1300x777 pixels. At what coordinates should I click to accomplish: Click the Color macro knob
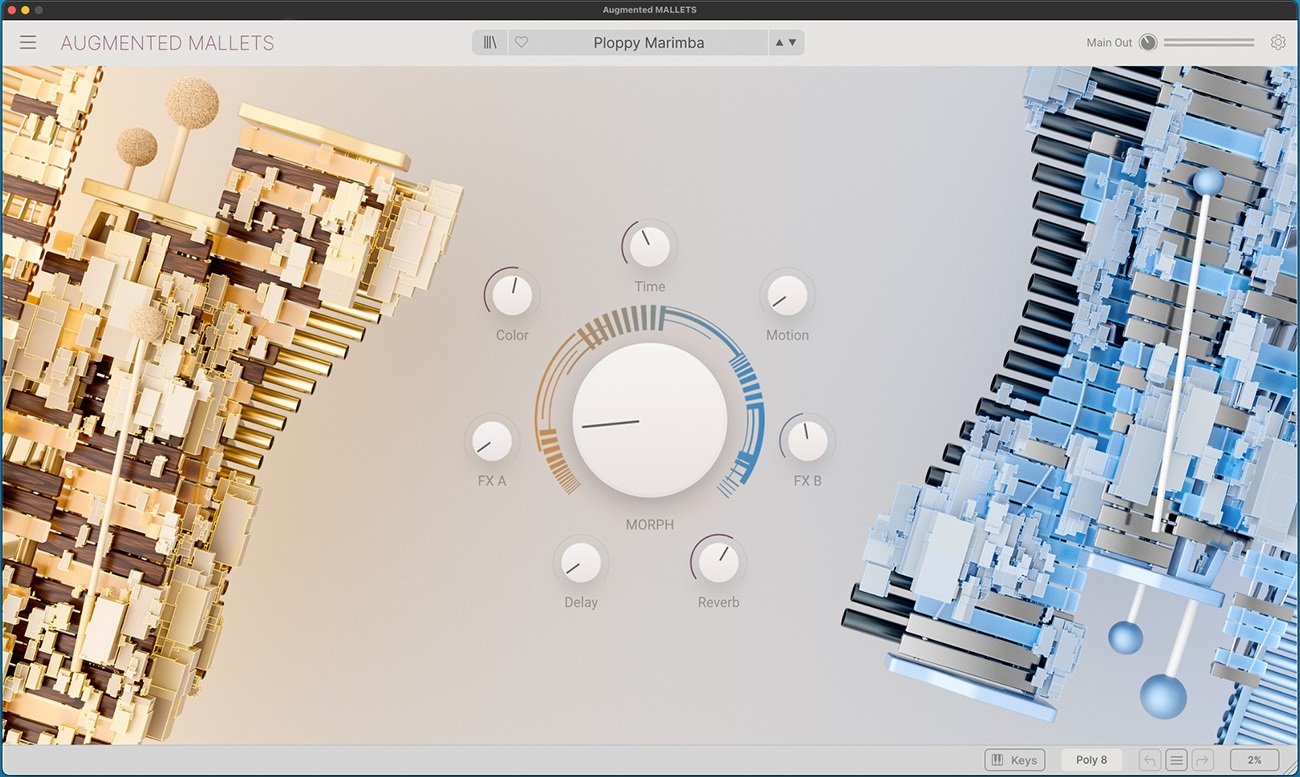[512, 295]
